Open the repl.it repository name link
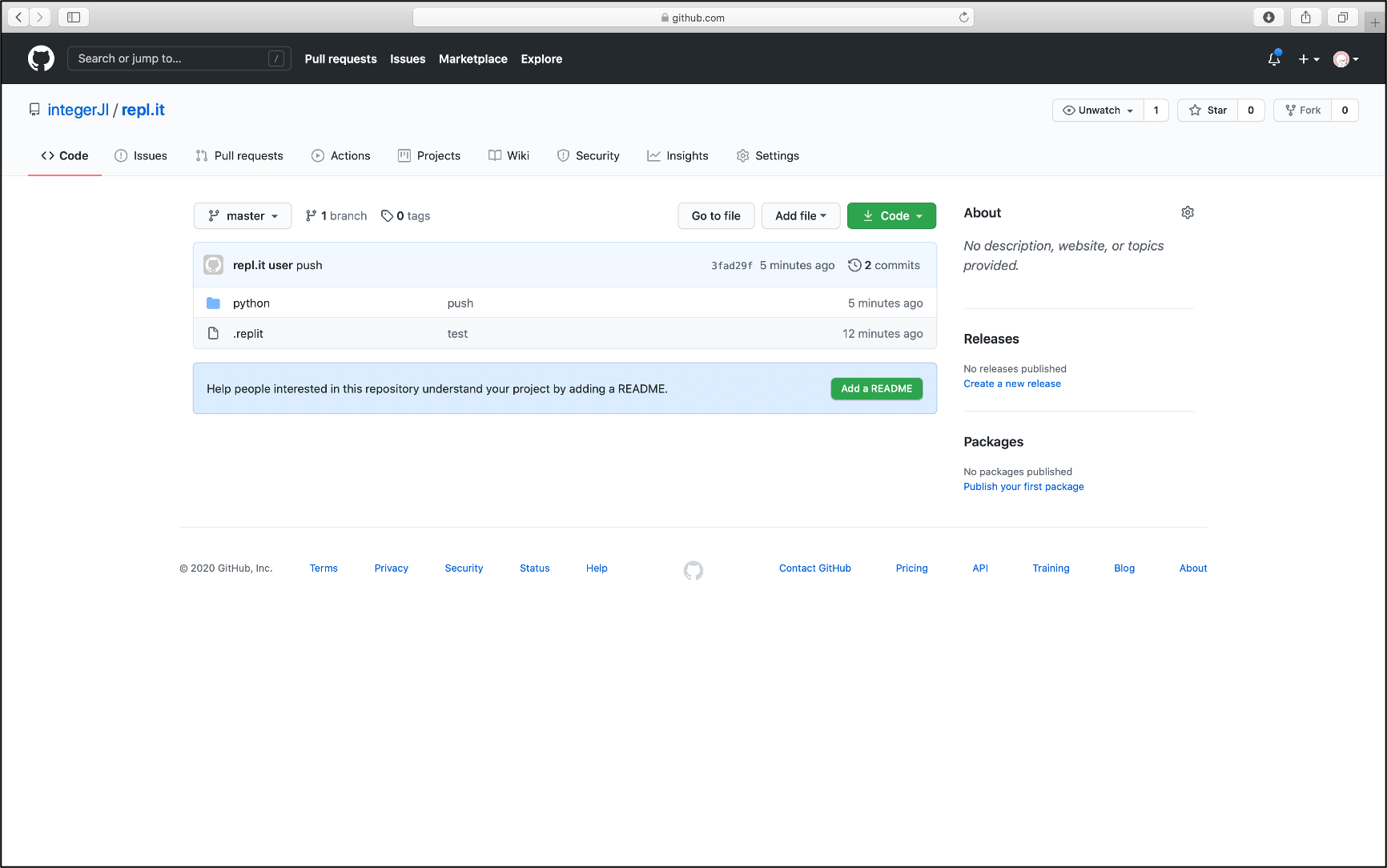This screenshot has width=1387, height=868. (143, 110)
